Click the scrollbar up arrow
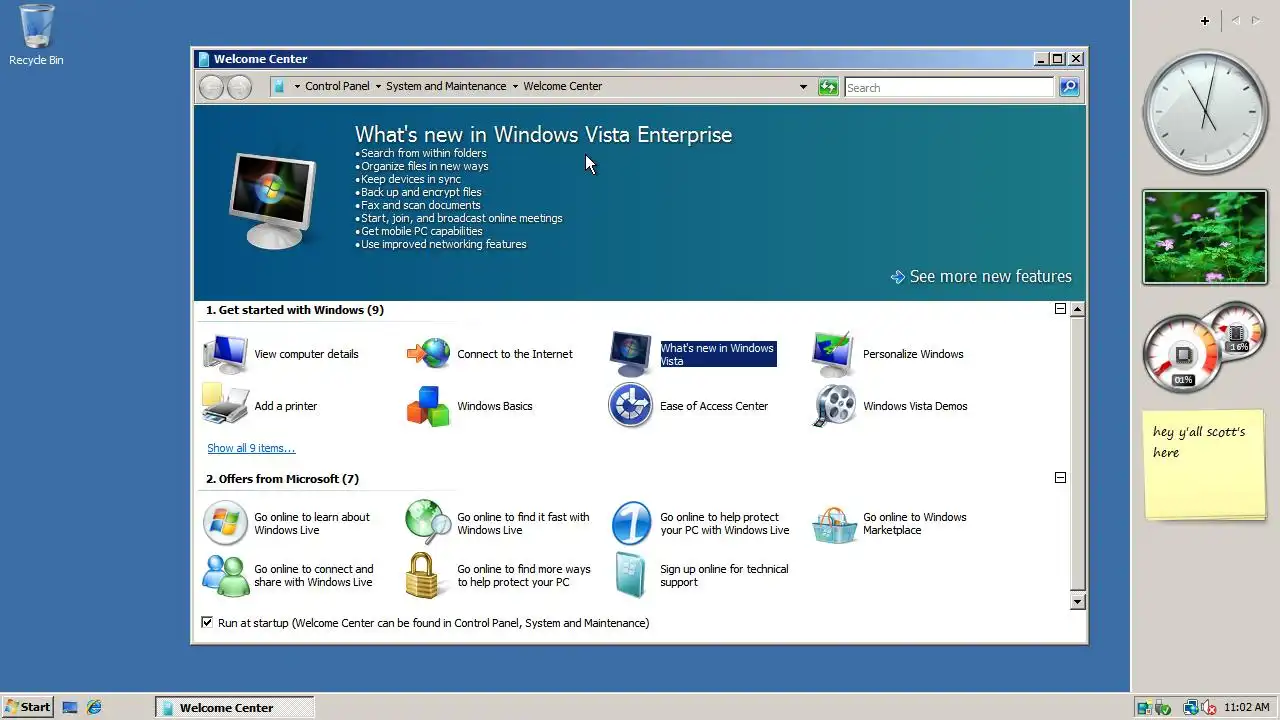The image size is (1280, 720). [x=1077, y=309]
